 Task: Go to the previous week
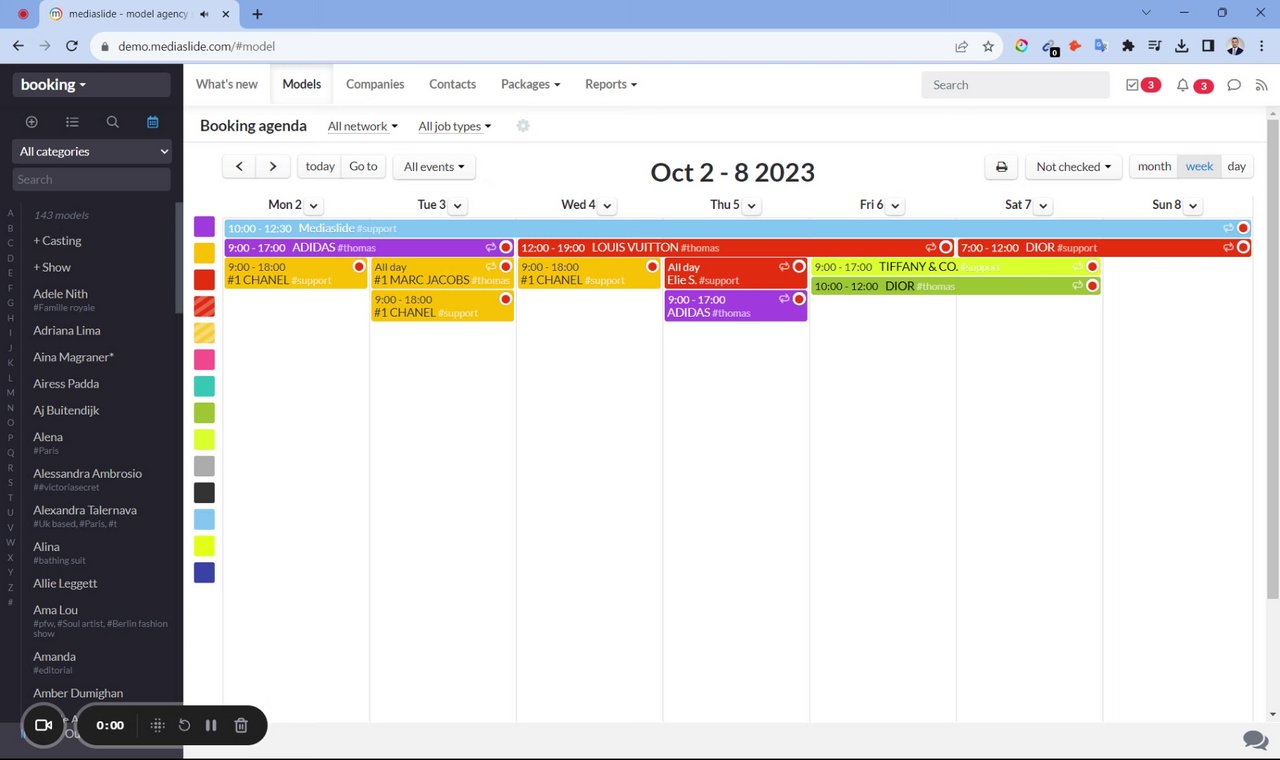point(239,167)
